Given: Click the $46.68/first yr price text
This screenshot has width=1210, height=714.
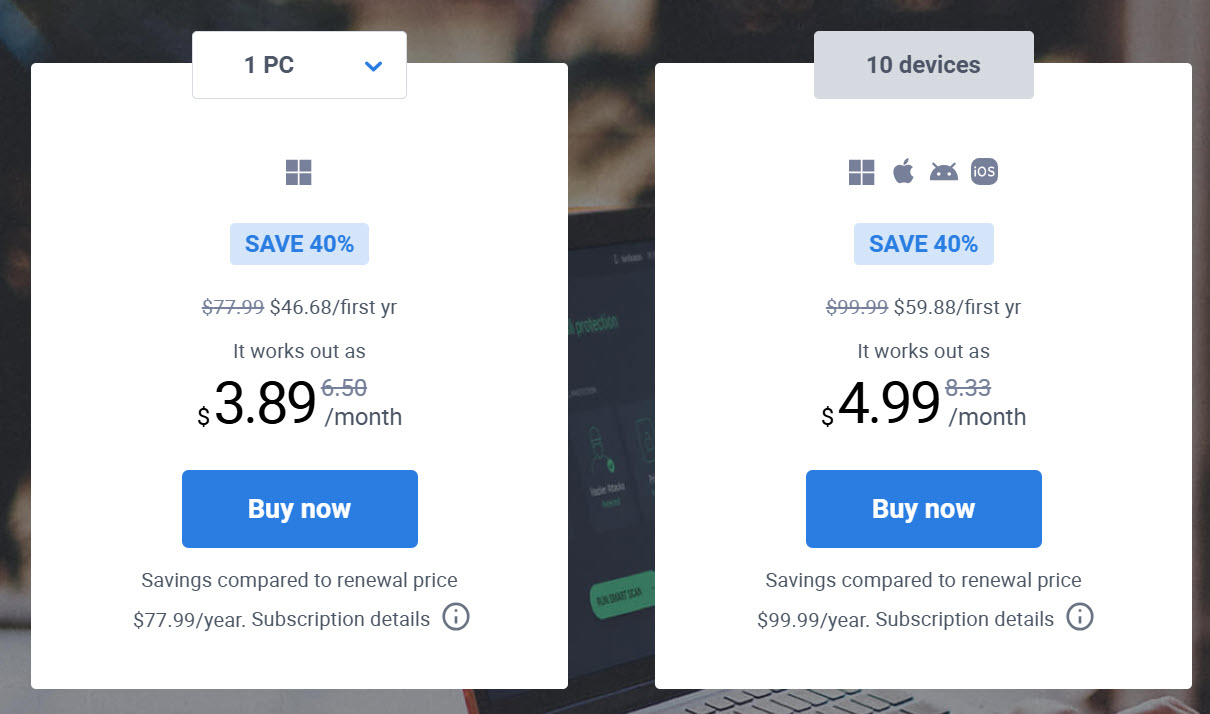Looking at the screenshot, I should pos(333,307).
